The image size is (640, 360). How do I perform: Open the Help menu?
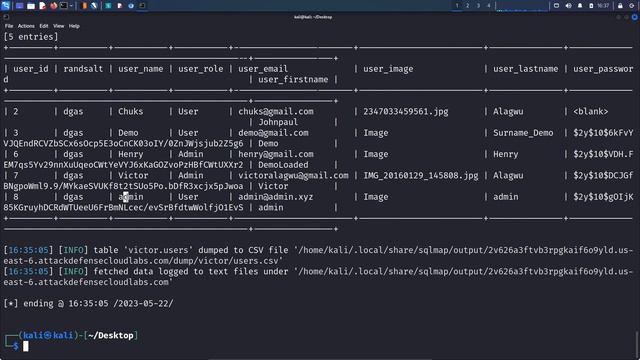(x=74, y=26)
